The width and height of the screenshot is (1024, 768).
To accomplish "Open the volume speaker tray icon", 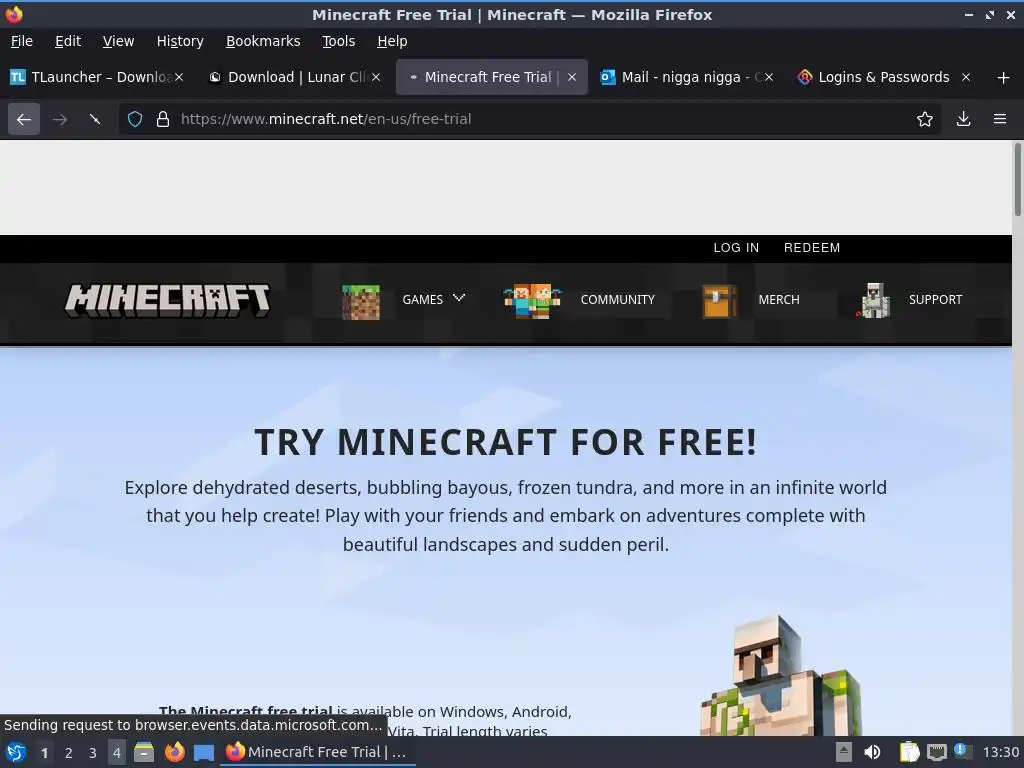I will coord(872,752).
